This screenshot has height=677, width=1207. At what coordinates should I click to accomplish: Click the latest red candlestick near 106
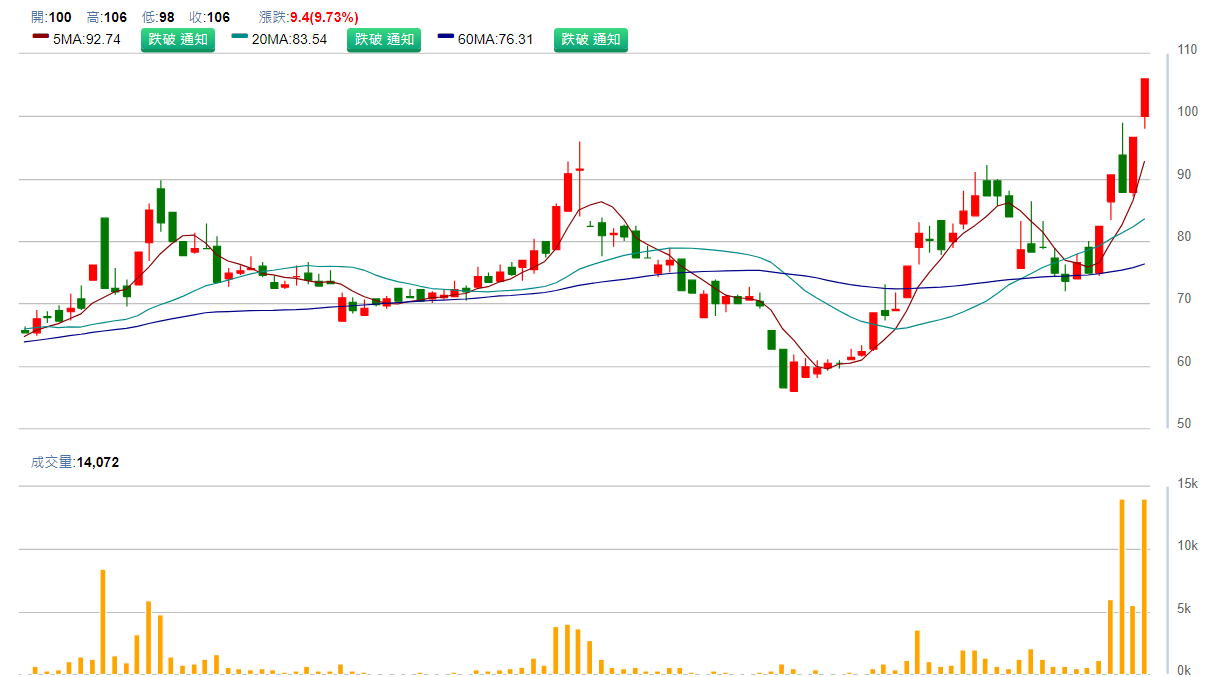click(1144, 98)
